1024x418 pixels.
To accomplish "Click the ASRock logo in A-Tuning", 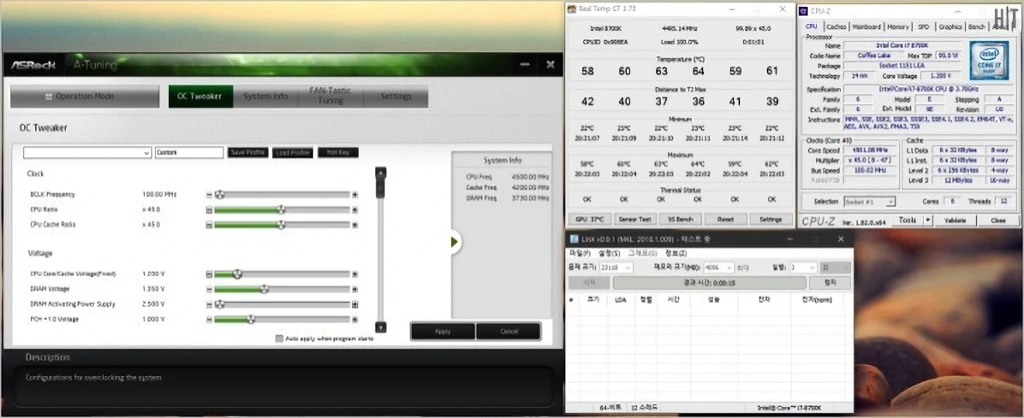I will coord(33,65).
